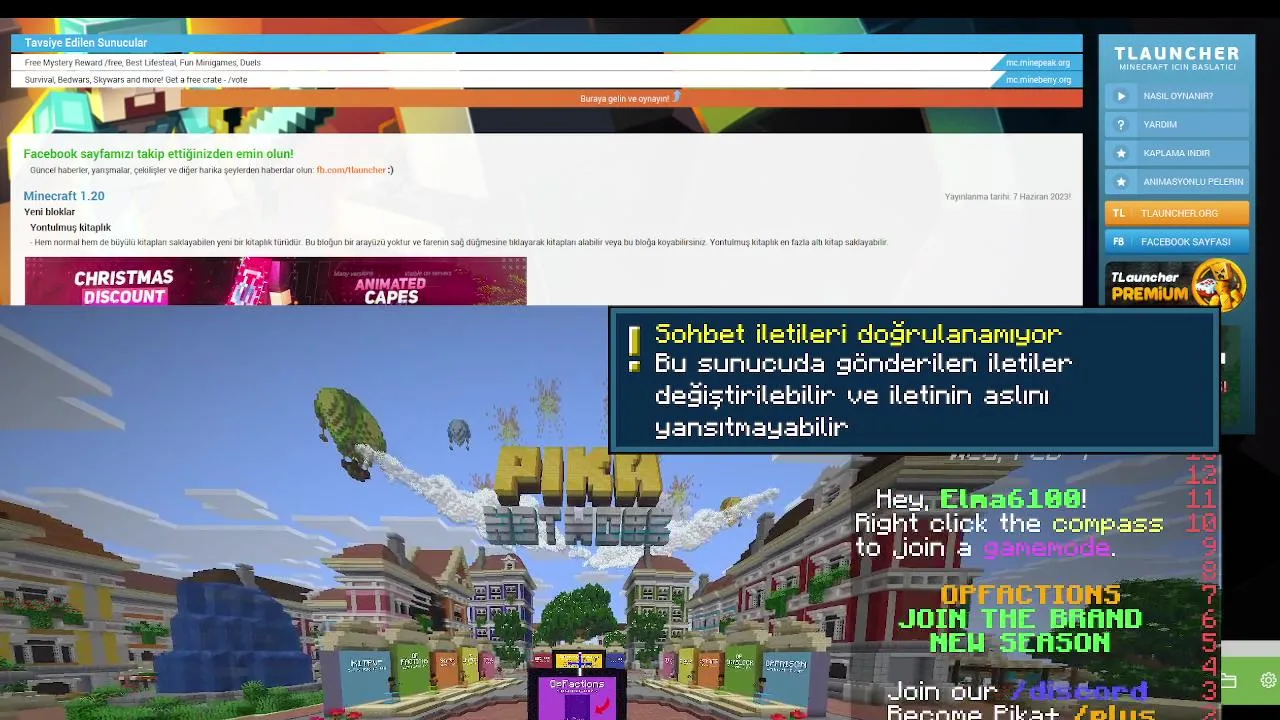Click the TLauncher logo in the sidebar
This screenshot has width=1280, height=720.
pyautogui.click(x=1177, y=57)
